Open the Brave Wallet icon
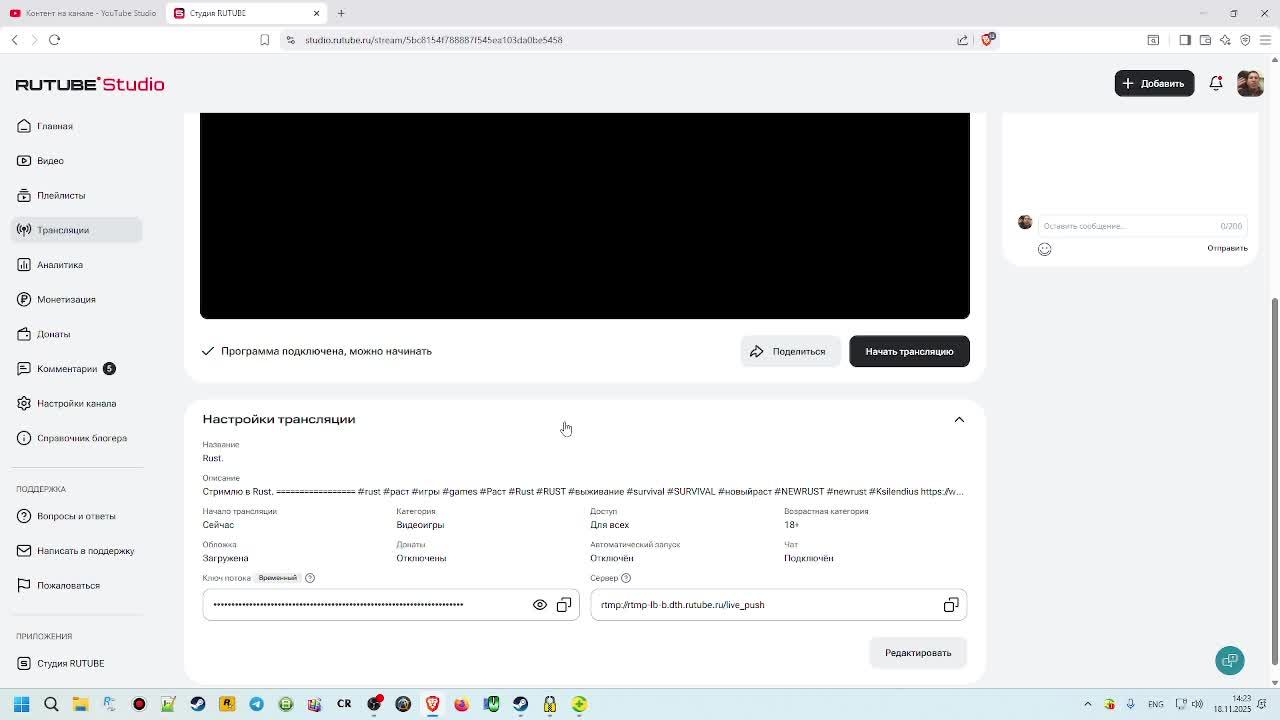Image resolution: width=1280 pixels, height=720 pixels. pos(1205,40)
